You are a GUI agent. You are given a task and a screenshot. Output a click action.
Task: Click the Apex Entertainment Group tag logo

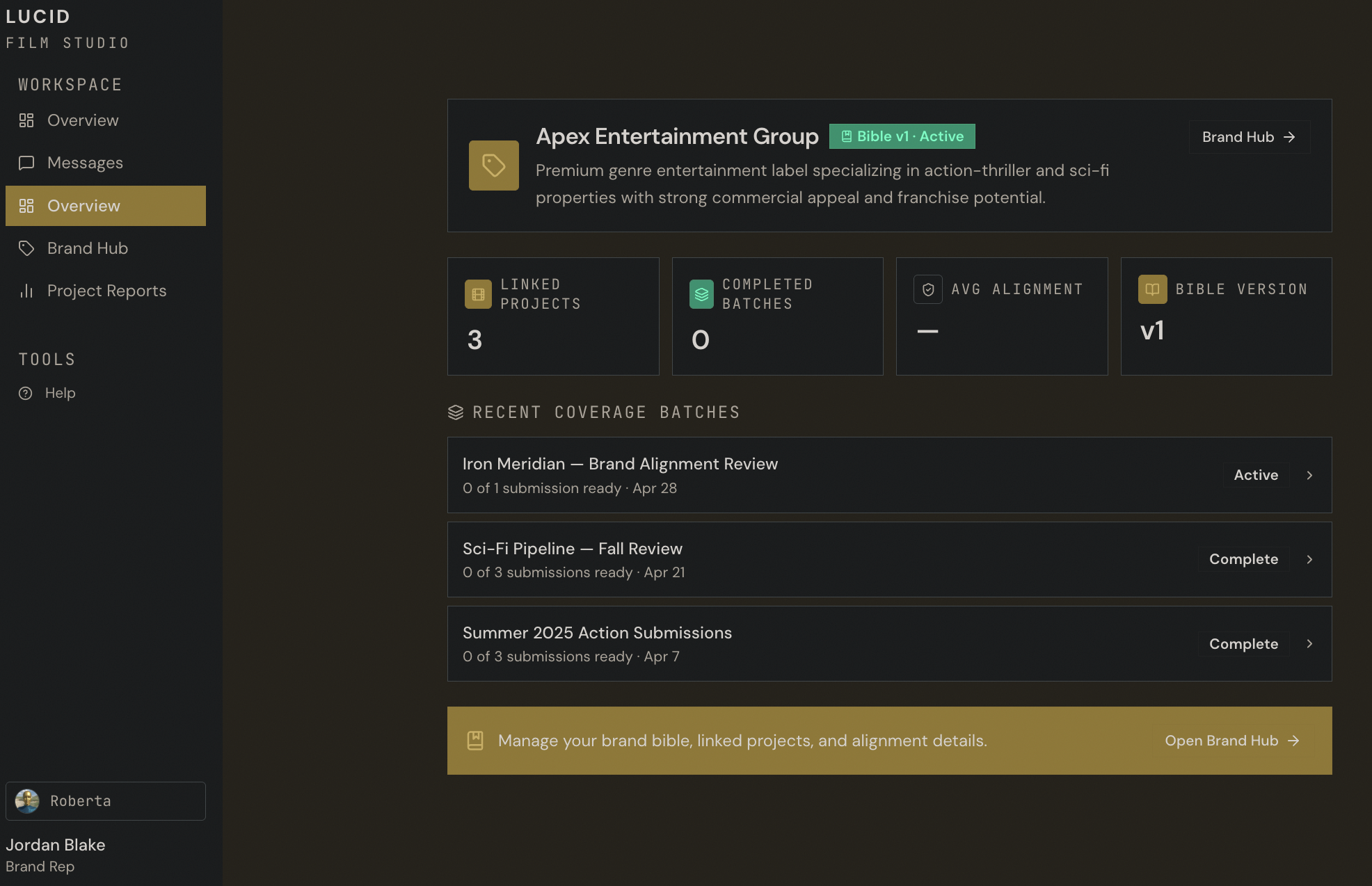494,166
